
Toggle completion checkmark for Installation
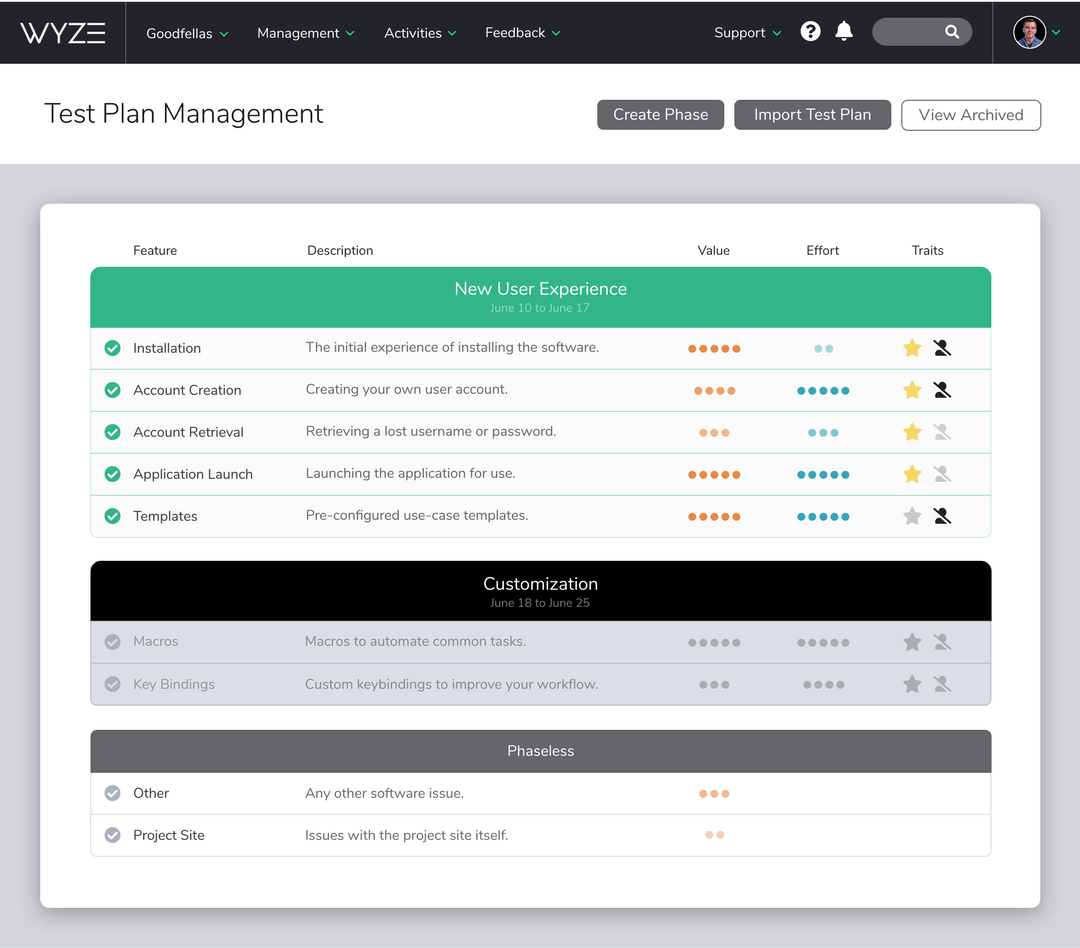(x=112, y=348)
